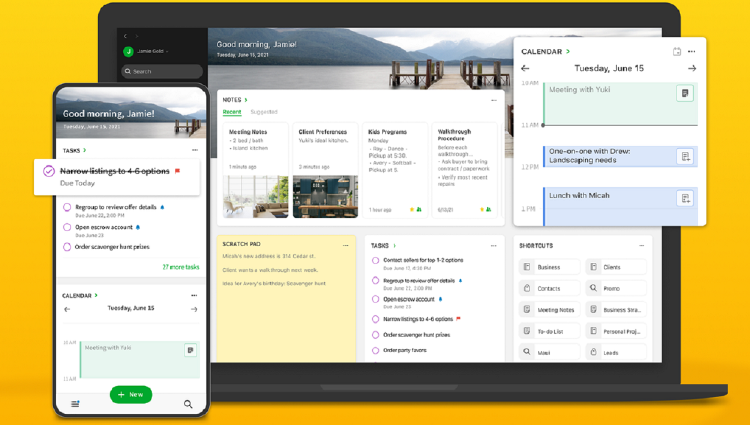The width and height of the screenshot is (750, 425).
Task: Expand phone Tasks header chevron
Action: pos(85,150)
